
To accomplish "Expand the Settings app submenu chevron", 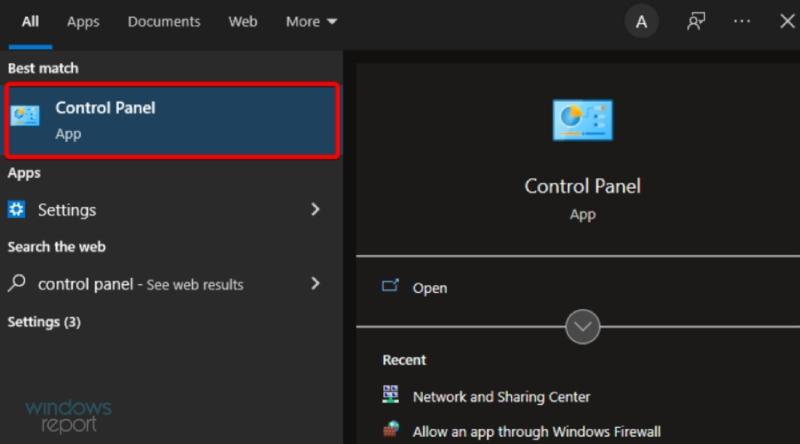I will point(315,209).
